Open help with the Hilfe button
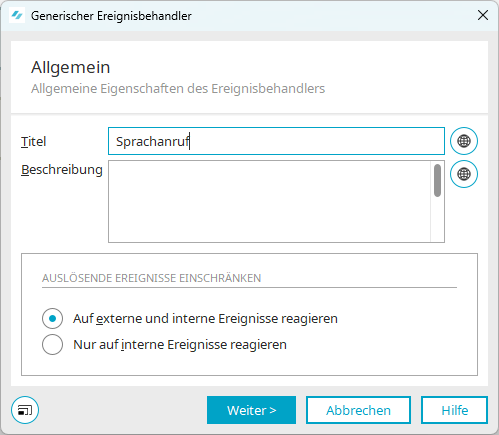 [x=455, y=410]
